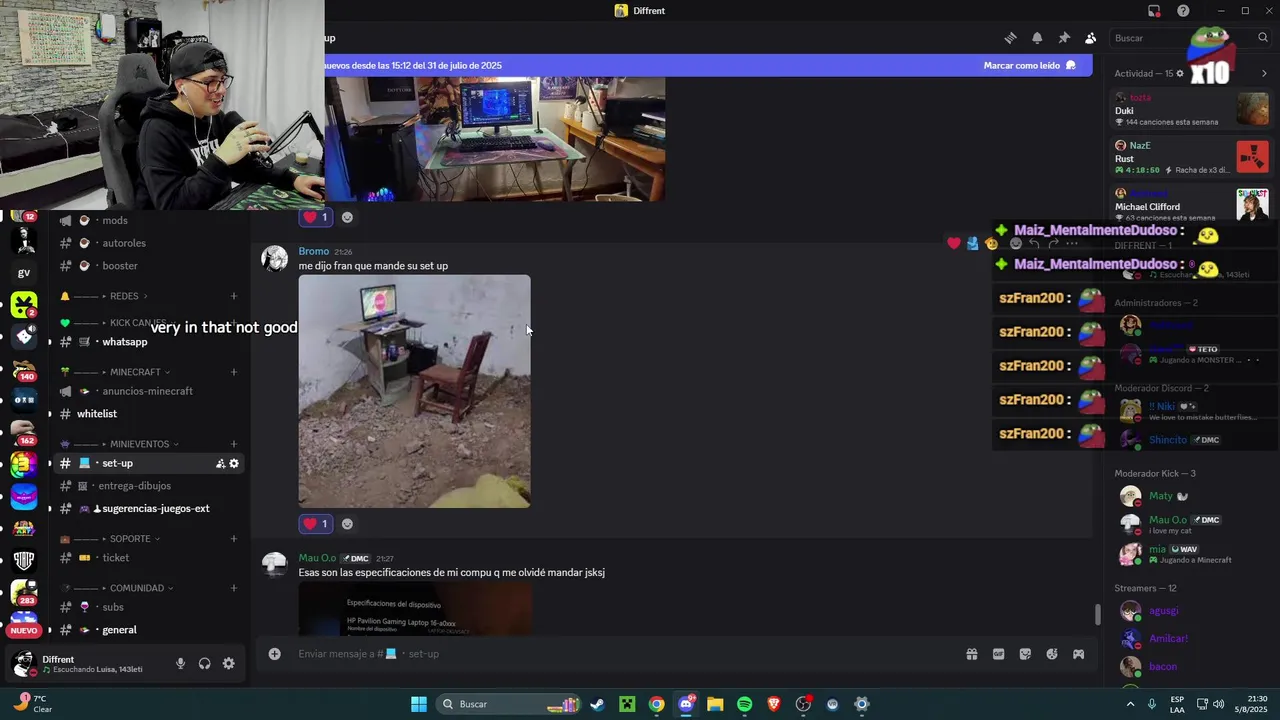Open the Discord inbox icon in title bar

[1154, 11]
